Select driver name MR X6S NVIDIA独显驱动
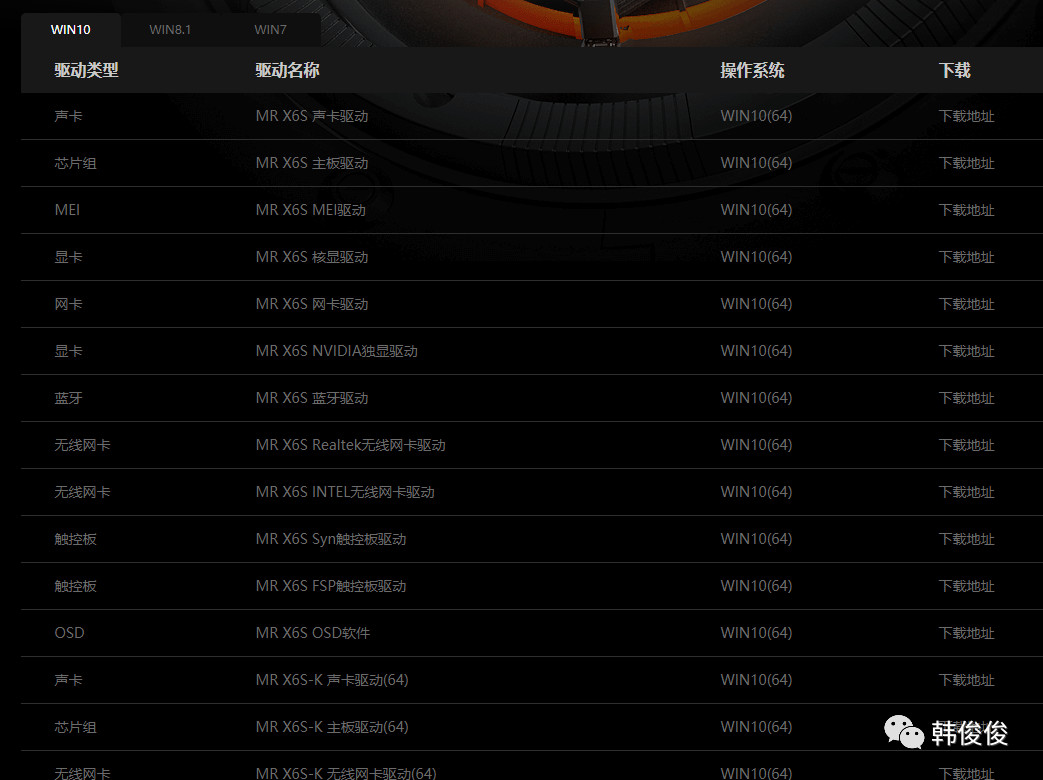Viewport: 1043px width, 780px height. [x=337, y=351]
